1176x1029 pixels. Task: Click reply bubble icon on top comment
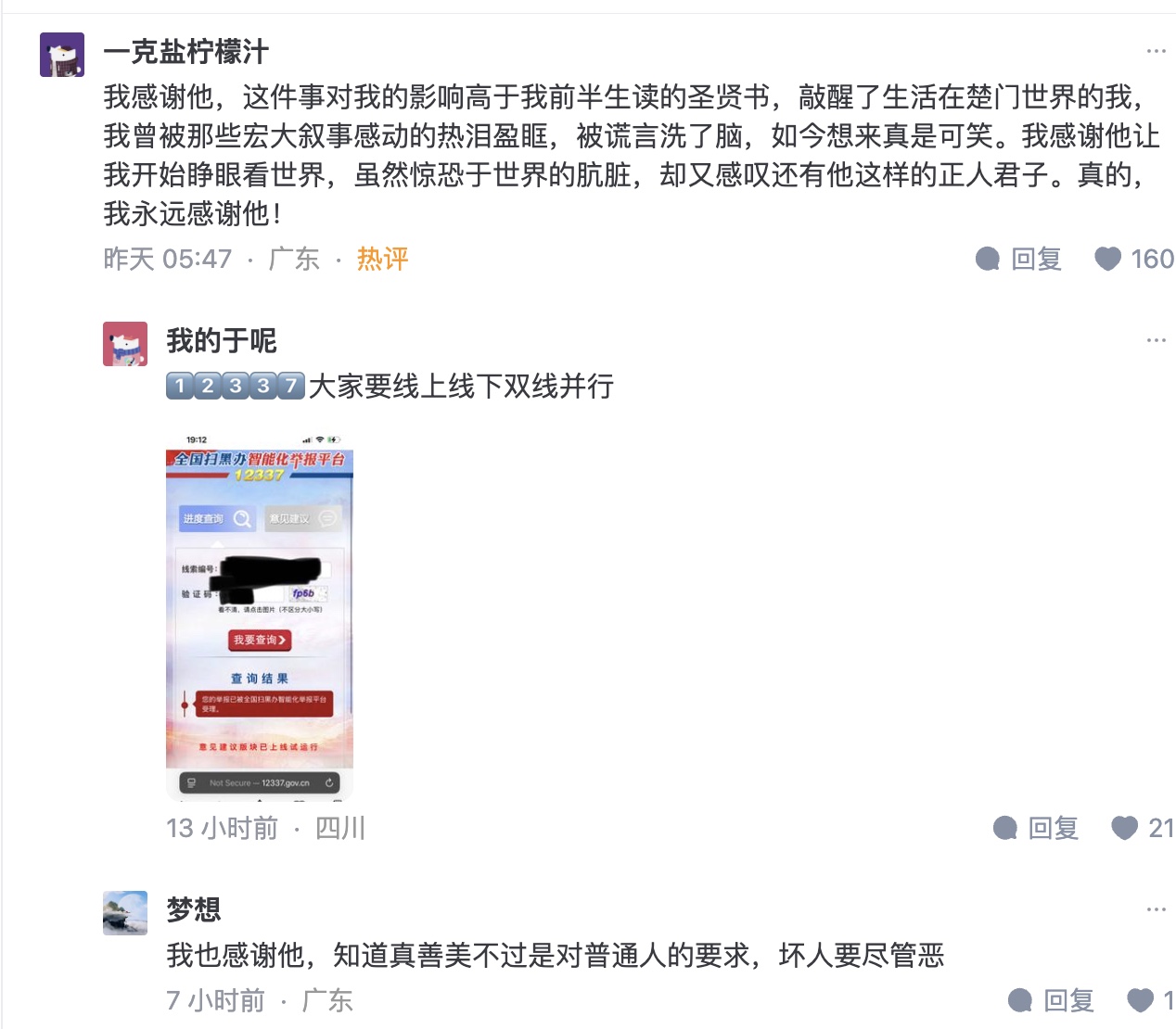(988, 259)
